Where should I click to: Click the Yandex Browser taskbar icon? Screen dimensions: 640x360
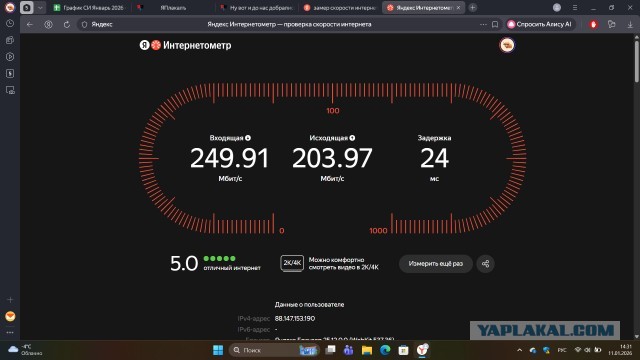422,350
